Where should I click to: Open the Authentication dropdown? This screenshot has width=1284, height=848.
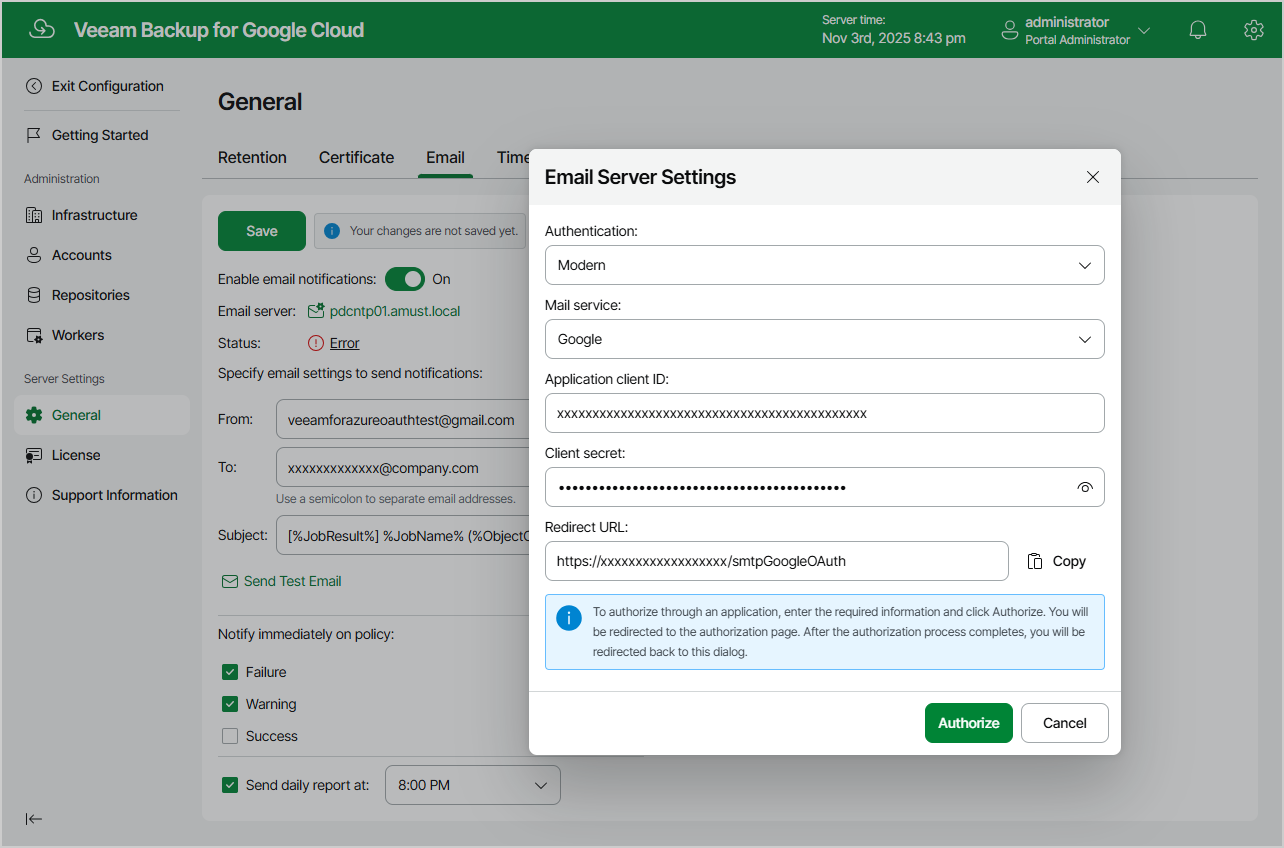[x=825, y=265]
